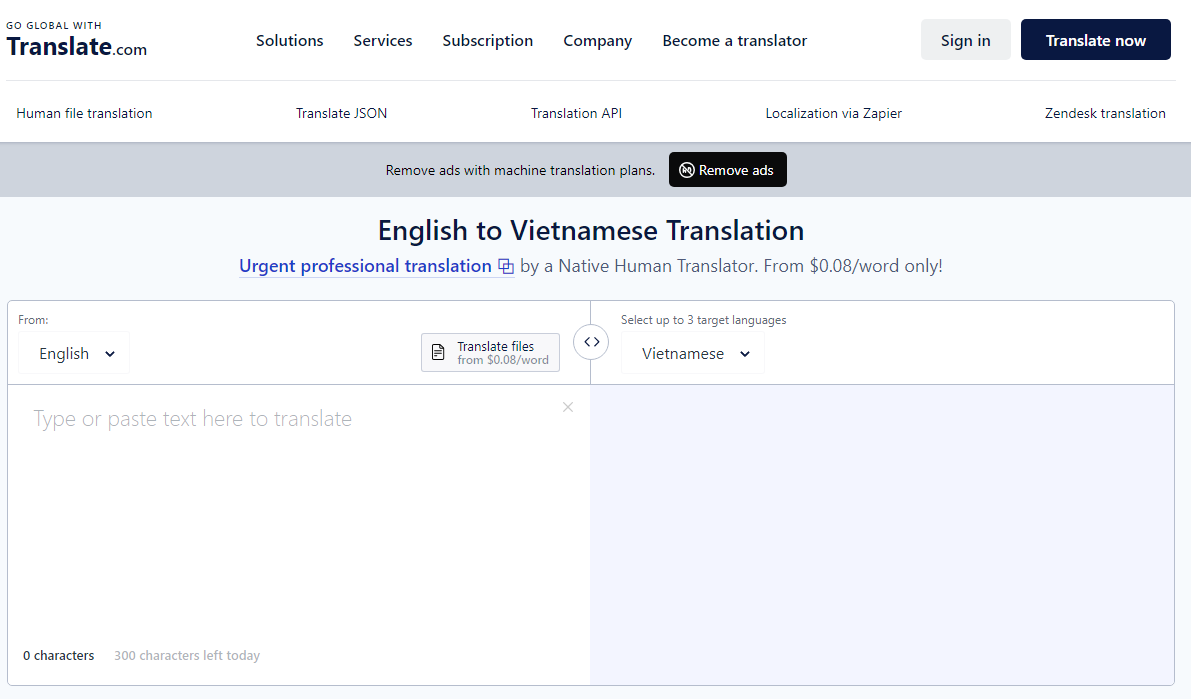Open the Company menu
This screenshot has height=699, width=1191.
pyautogui.click(x=597, y=41)
